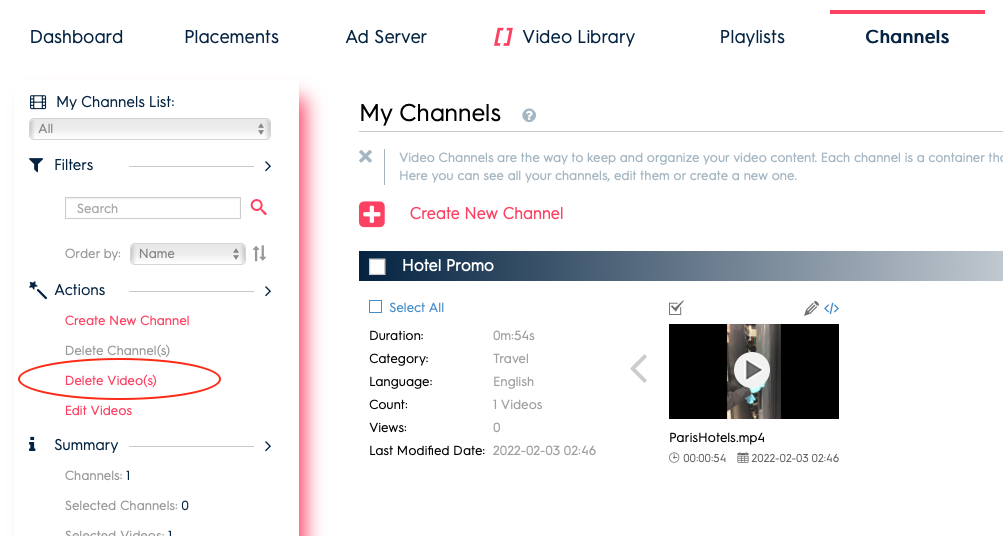Click the funnel Filters icon

[x=36, y=165]
